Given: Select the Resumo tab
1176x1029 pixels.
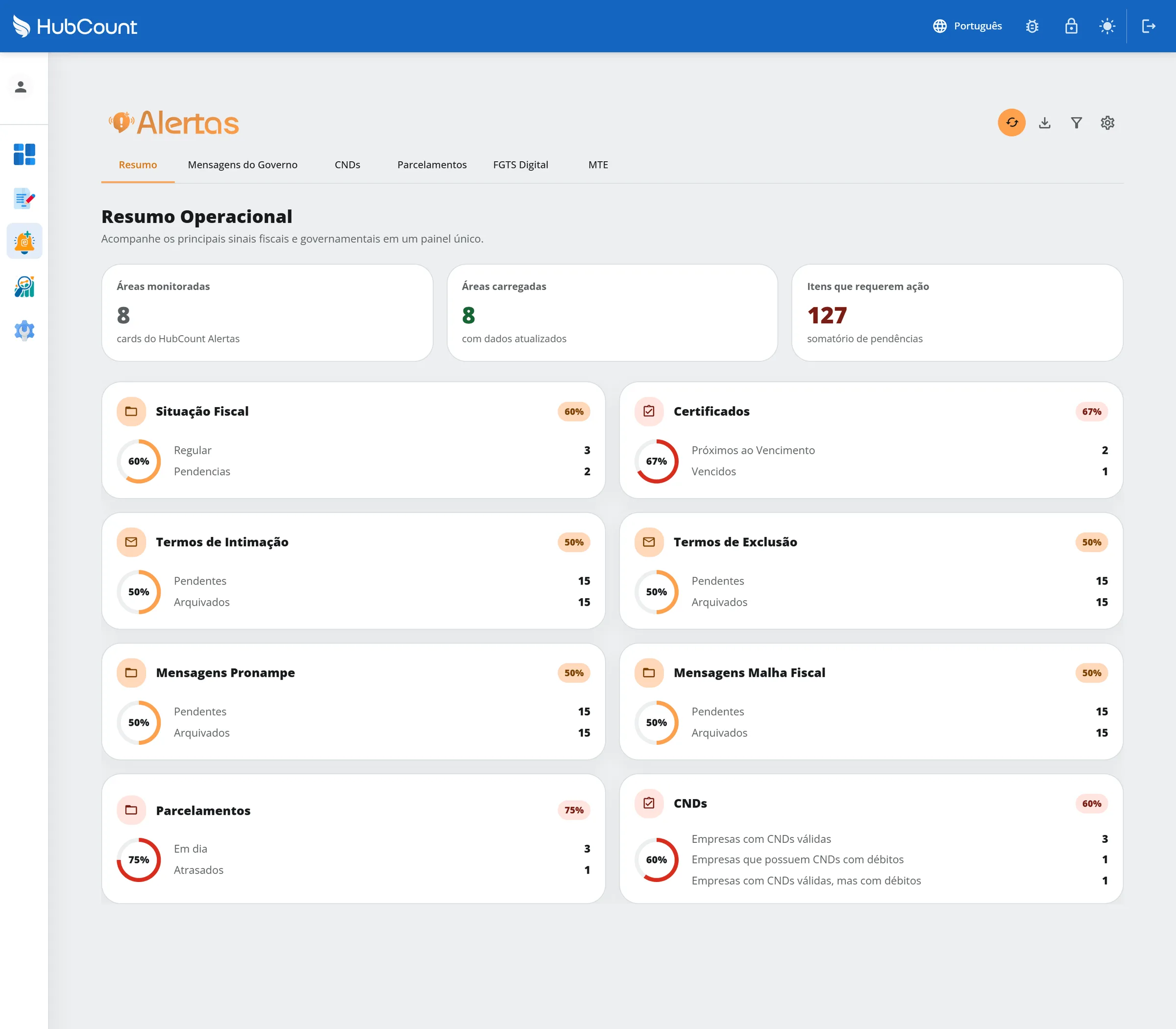Looking at the screenshot, I should pyautogui.click(x=138, y=165).
